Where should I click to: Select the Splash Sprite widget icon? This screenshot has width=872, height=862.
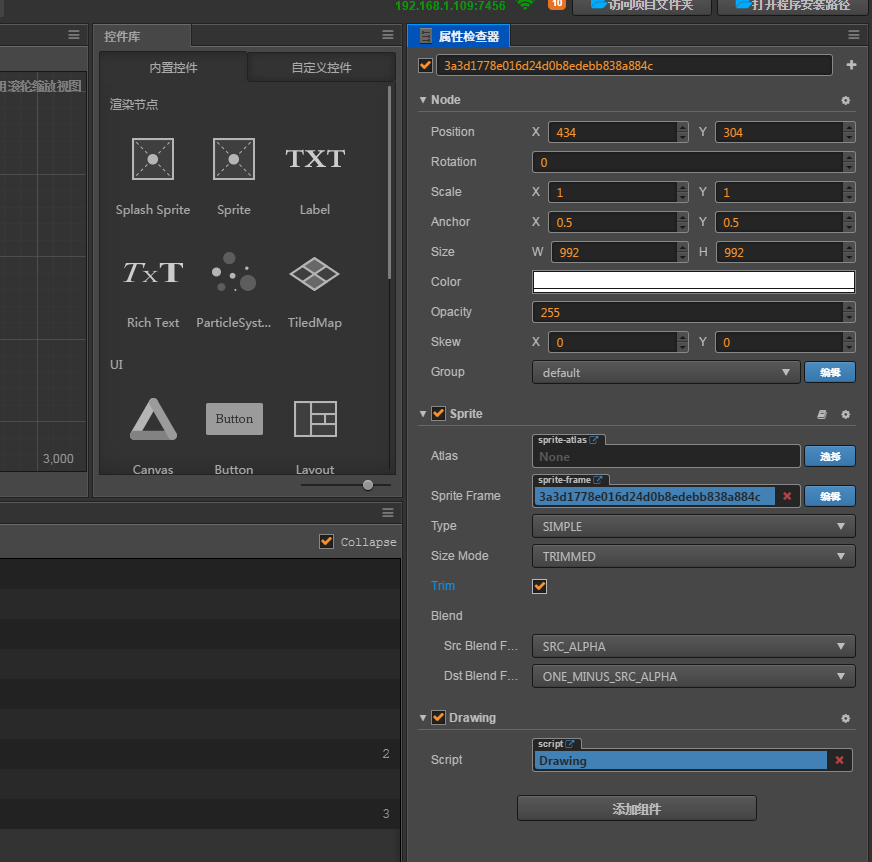pos(153,159)
